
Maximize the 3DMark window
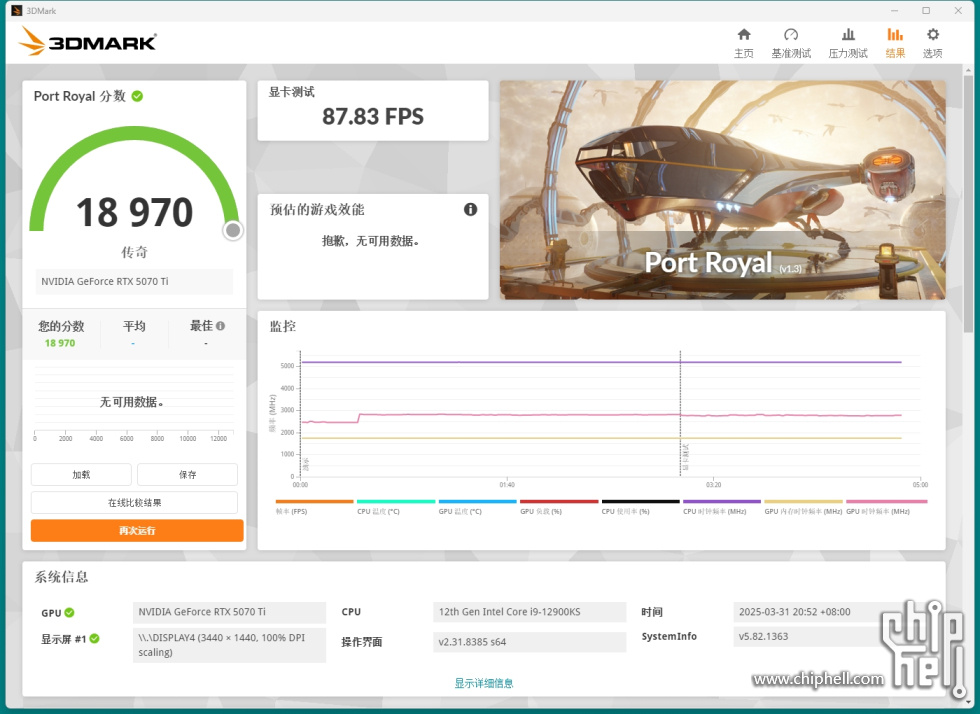pos(926,11)
